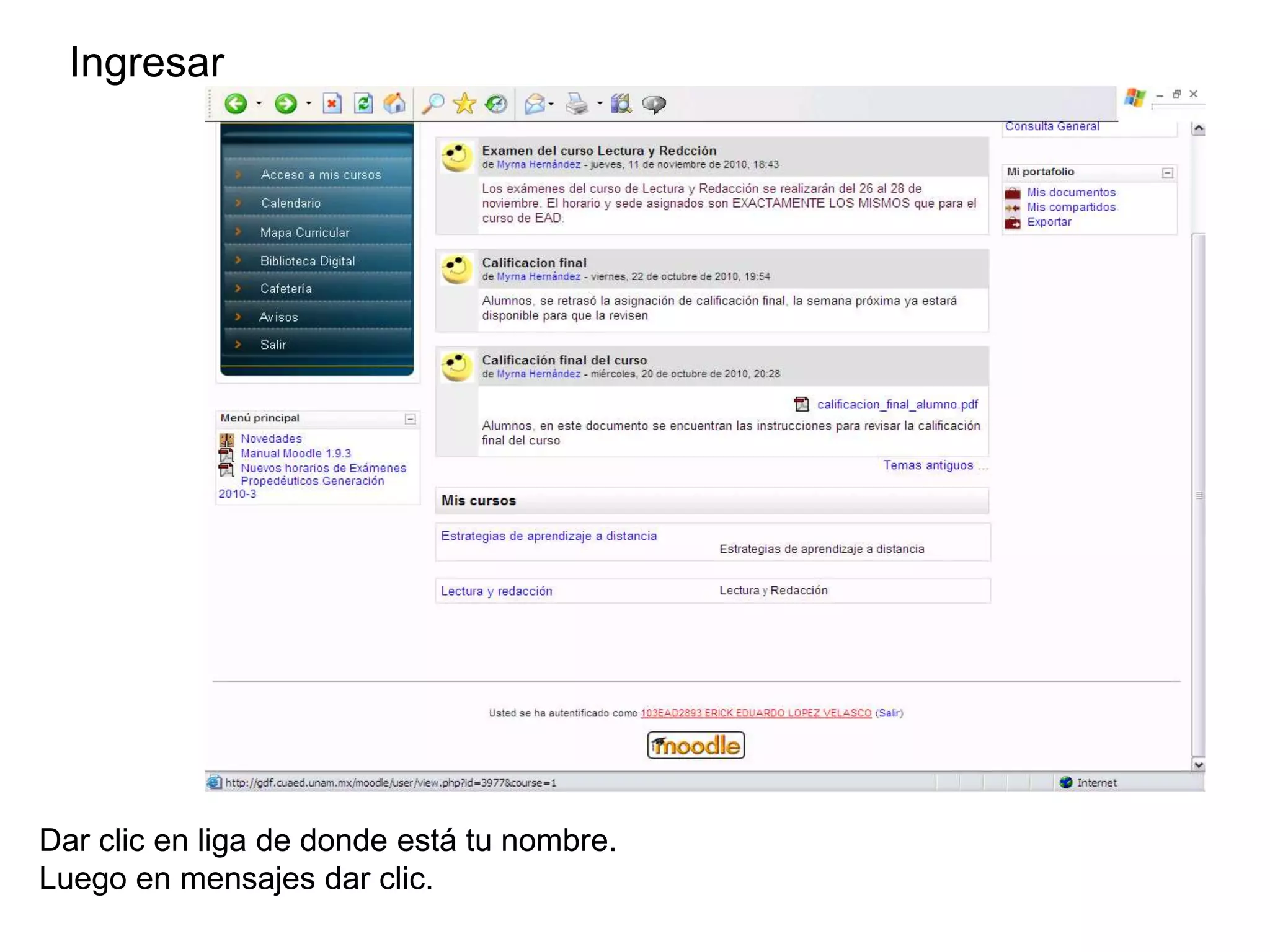
Task: Click the History clock icon
Action: (x=496, y=104)
